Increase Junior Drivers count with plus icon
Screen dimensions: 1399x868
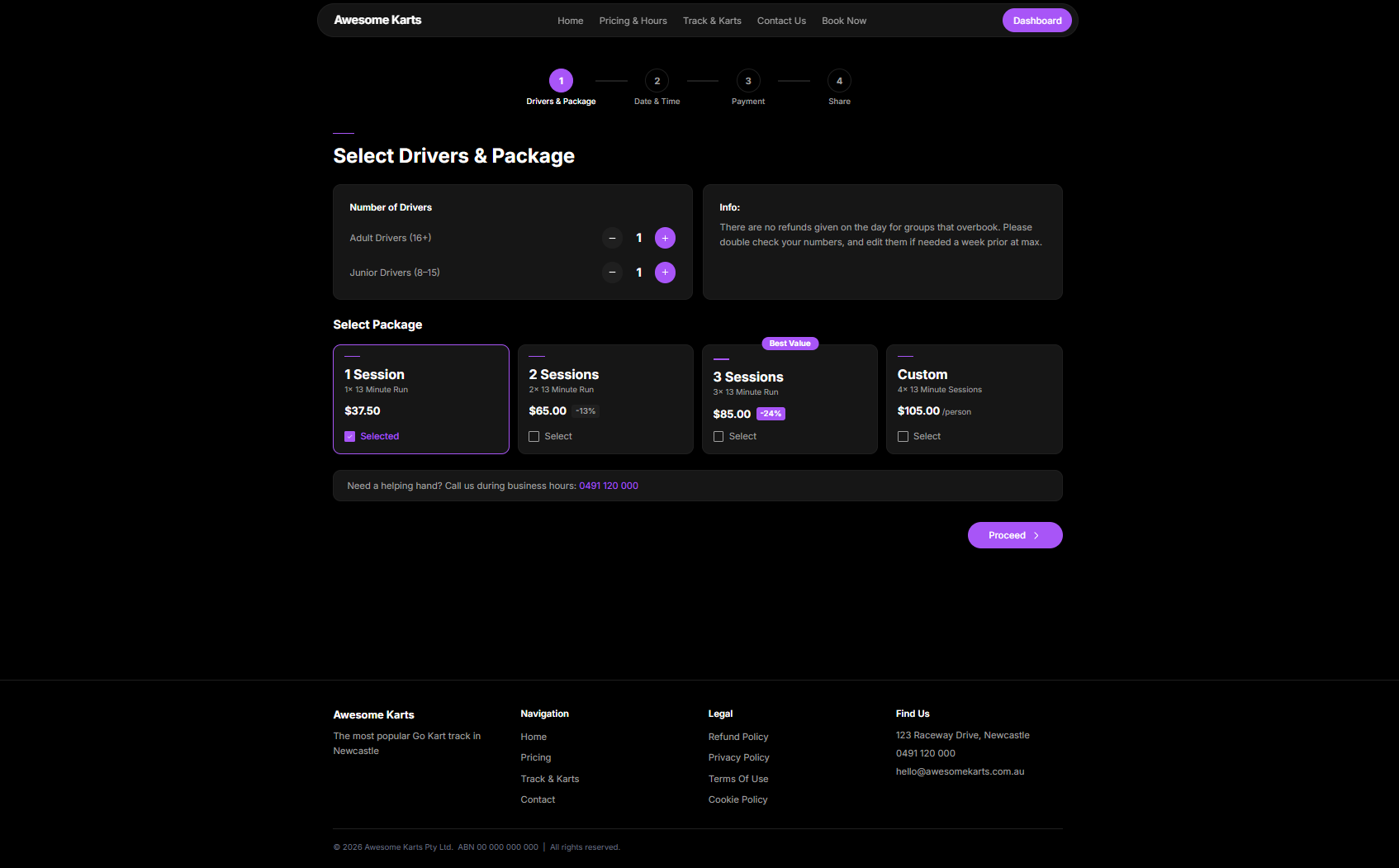coord(665,273)
